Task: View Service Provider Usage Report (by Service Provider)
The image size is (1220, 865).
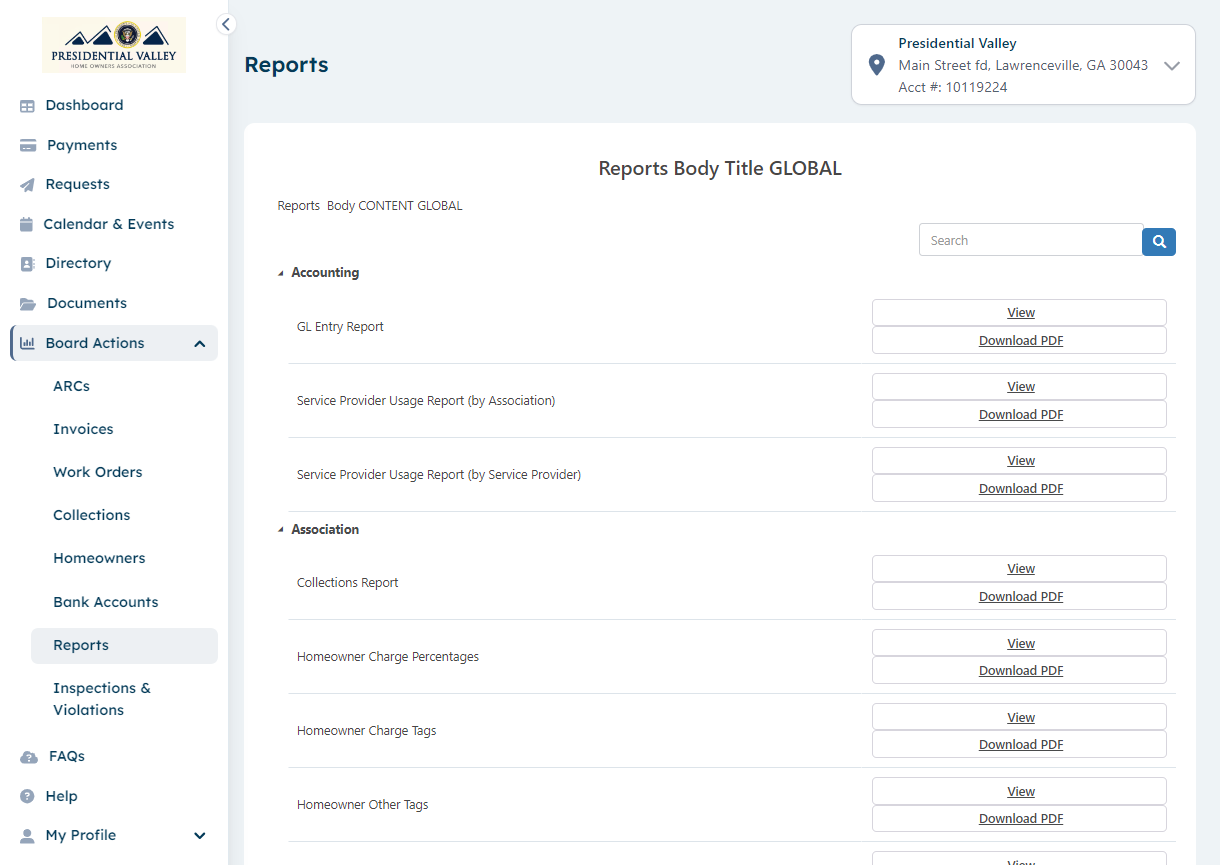Action: [1019, 461]
